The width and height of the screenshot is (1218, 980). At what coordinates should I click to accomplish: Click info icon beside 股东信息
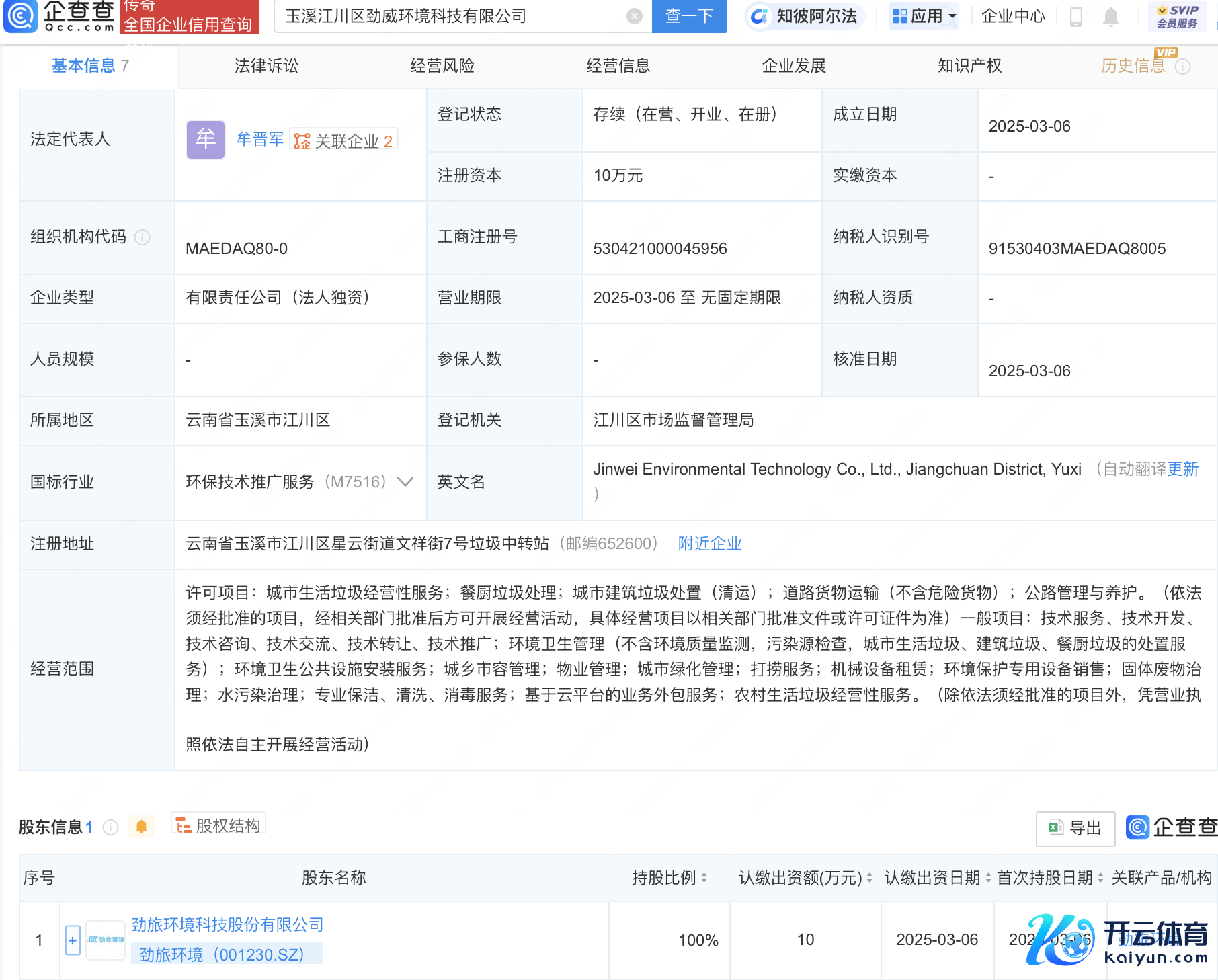pos(111,827)
